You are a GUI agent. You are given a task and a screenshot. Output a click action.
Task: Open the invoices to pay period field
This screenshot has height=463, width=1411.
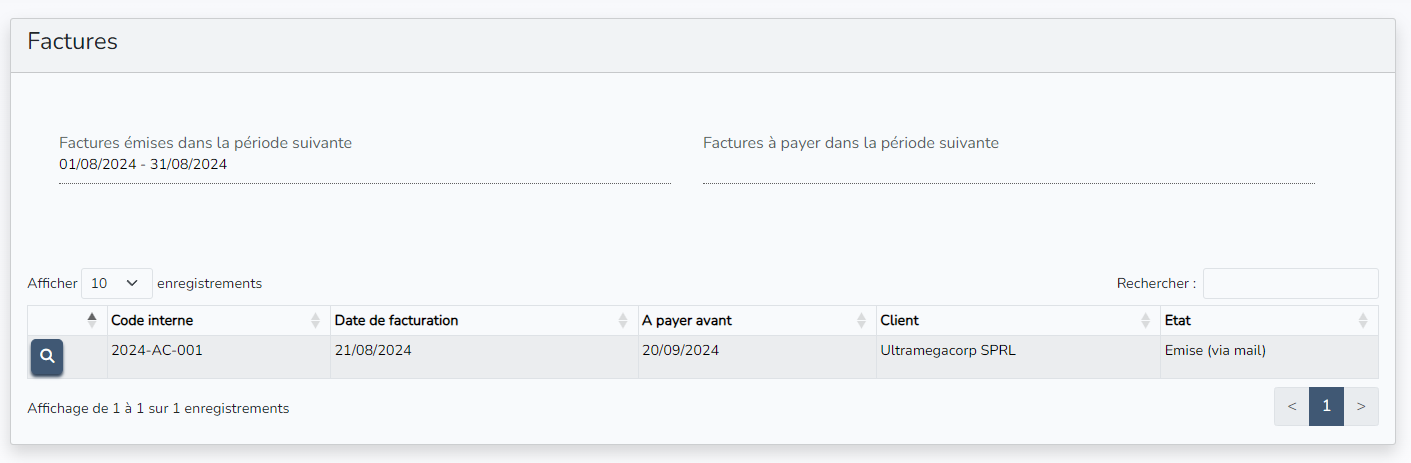click(1008, 165)
